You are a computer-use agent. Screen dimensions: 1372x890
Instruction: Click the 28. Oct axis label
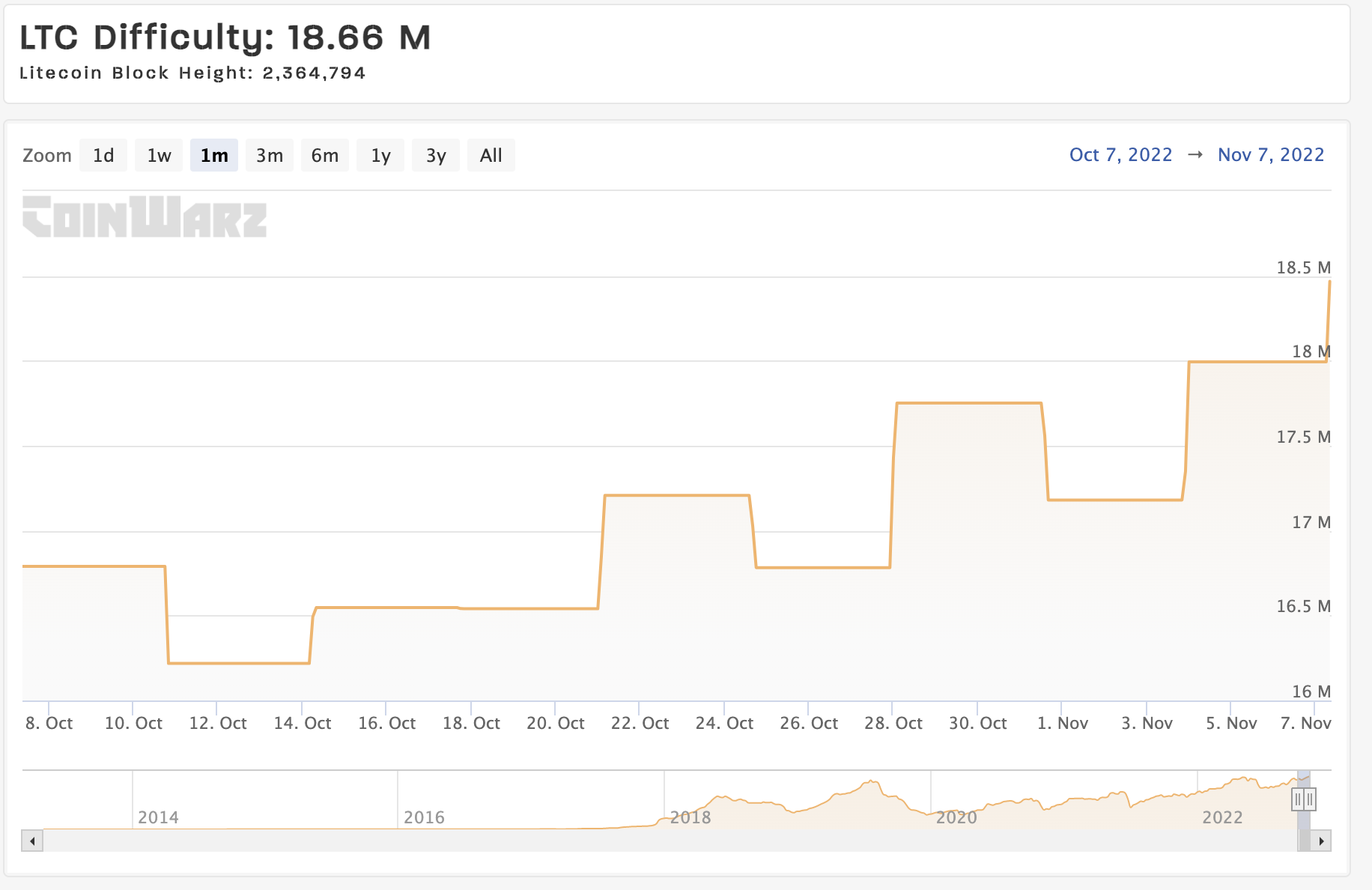click(x=893, y=723)
